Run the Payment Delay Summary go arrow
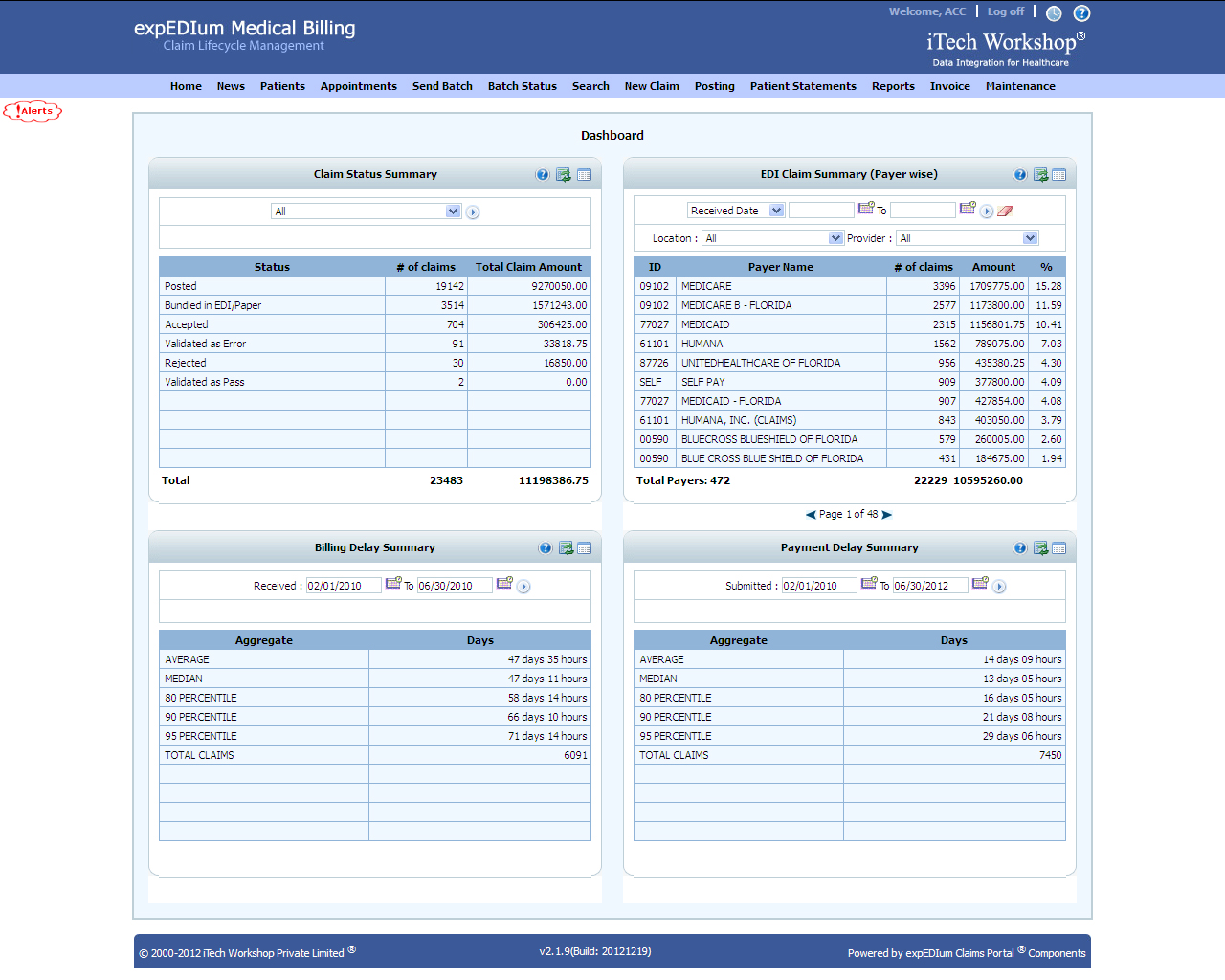This screenshot has height=980, width=1225. (999, 587)
